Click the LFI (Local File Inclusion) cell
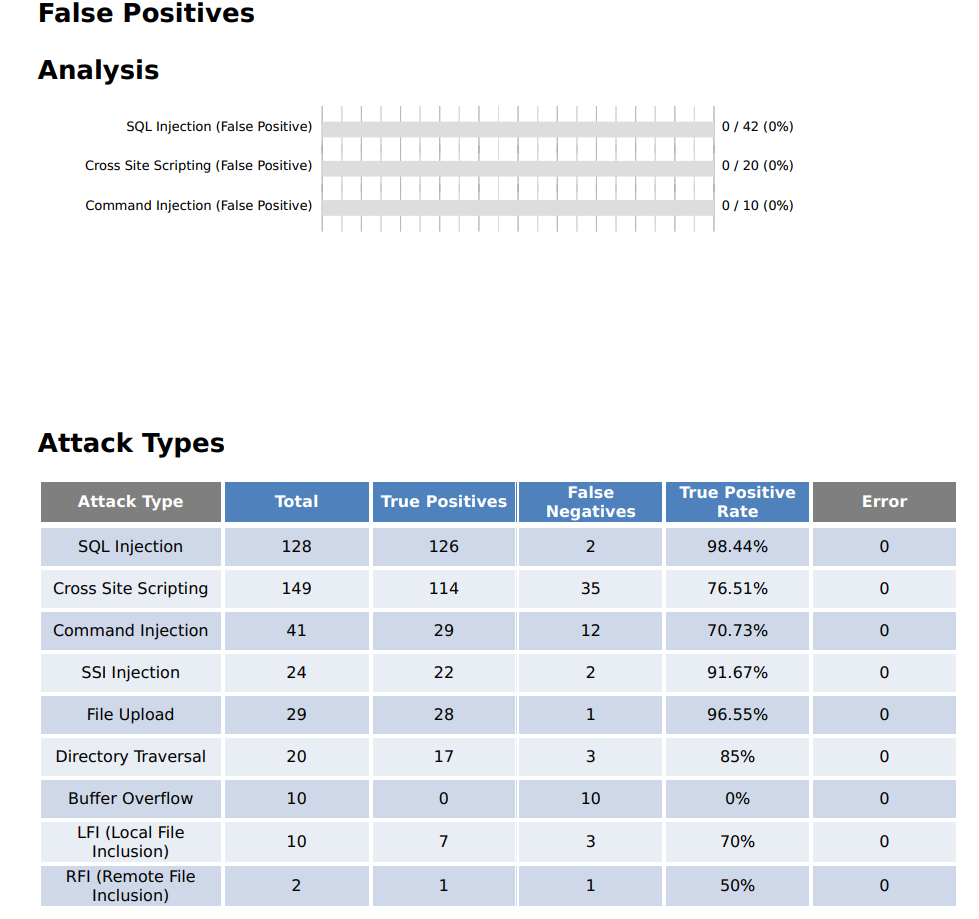The image size is (979, 919). (131, 842)
